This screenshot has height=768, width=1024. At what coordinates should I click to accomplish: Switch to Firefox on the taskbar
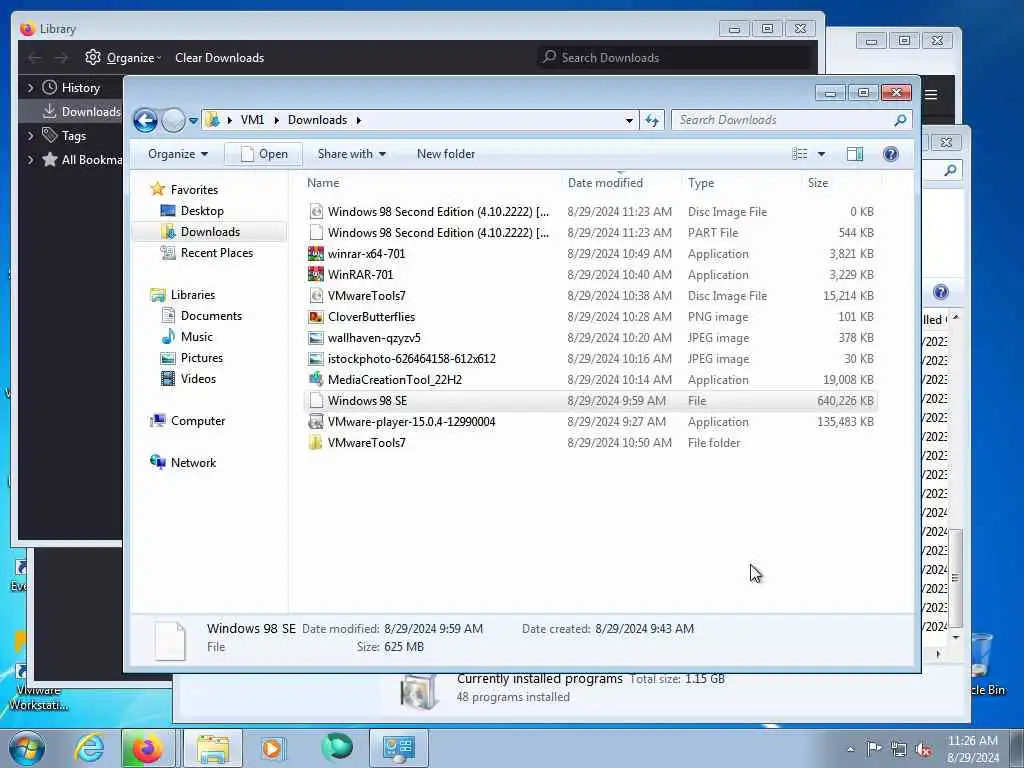[x=148, y=748]
